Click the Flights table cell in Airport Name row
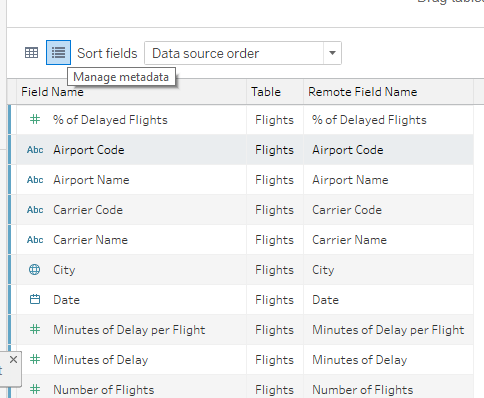The image size is (484, 398). coord(275,180)
